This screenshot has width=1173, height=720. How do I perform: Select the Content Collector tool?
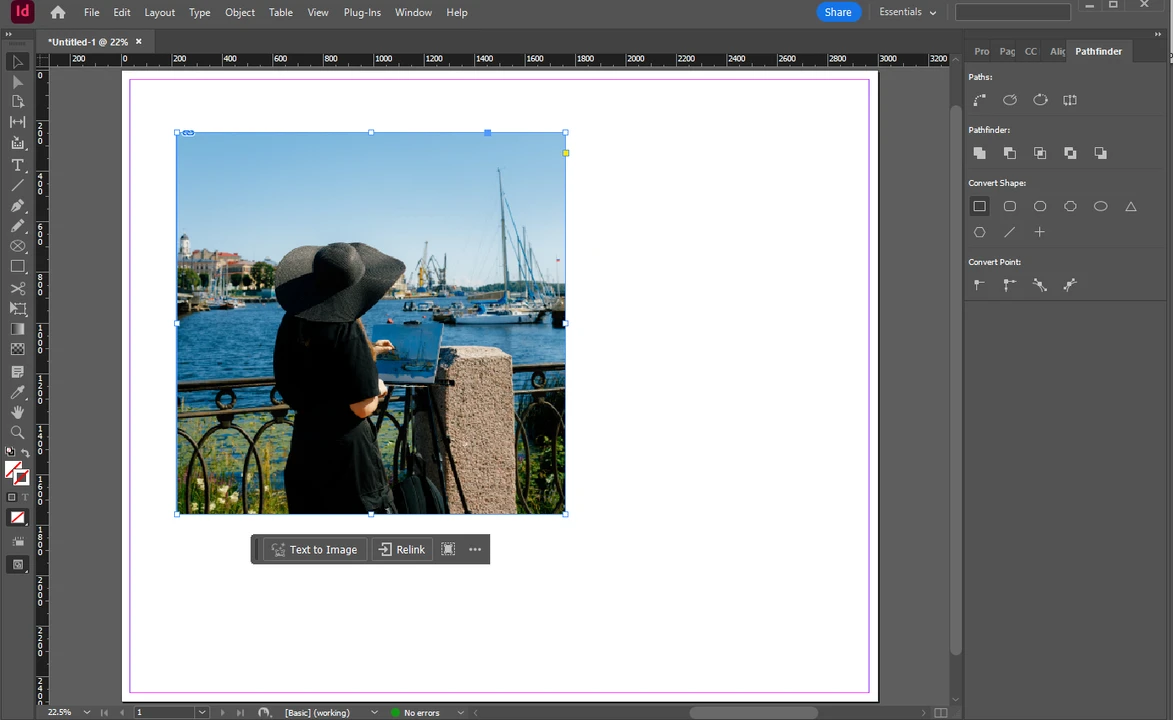coord(17,143)
